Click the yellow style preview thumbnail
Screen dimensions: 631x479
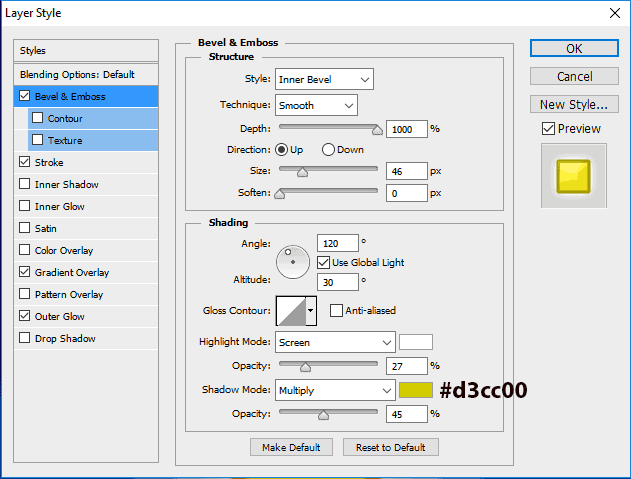(574, 175)
